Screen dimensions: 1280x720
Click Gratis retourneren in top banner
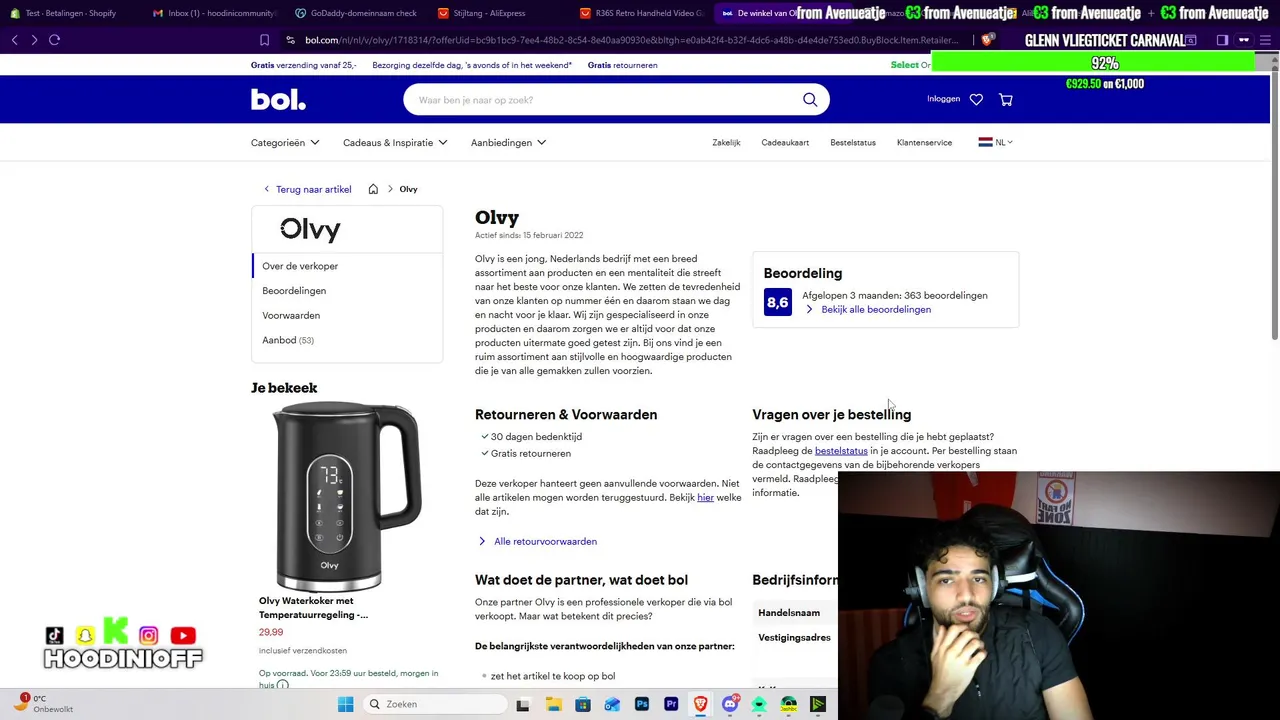[622, 65]
